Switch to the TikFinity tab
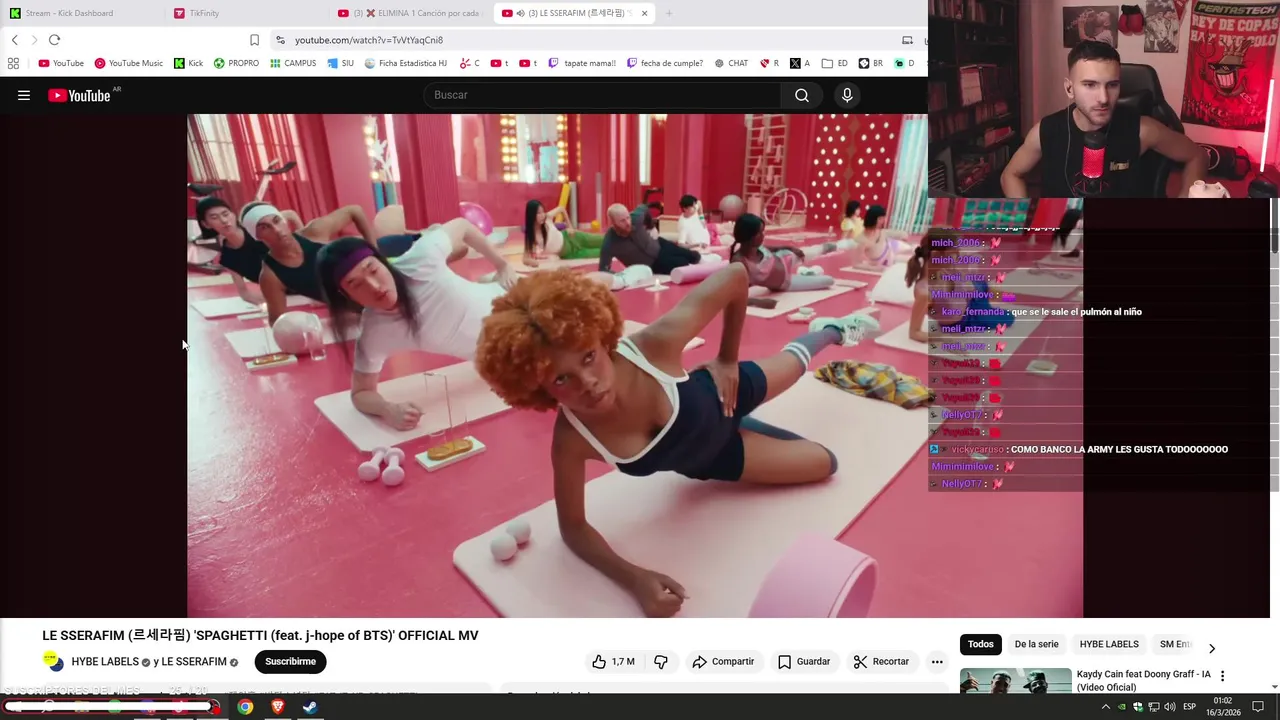The height and width of the screenshot is (720, 1280). point(245,13)
